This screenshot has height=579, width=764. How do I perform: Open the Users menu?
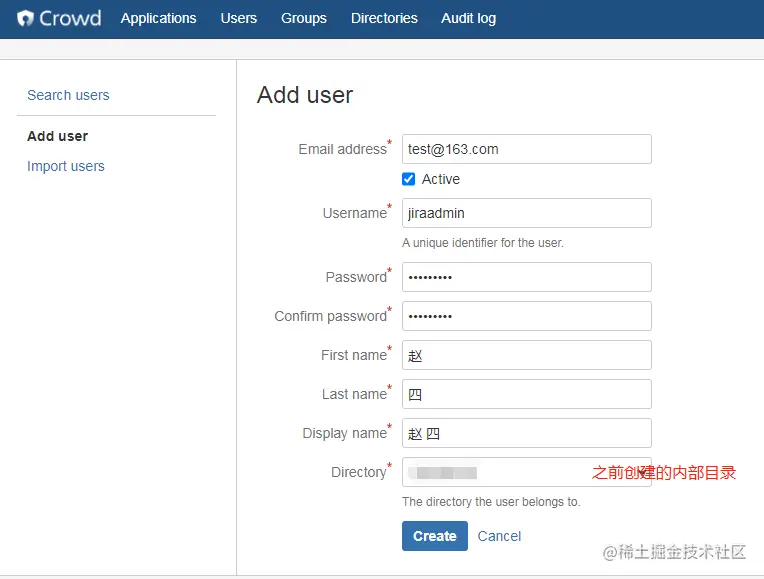click(x=238, y=18)
